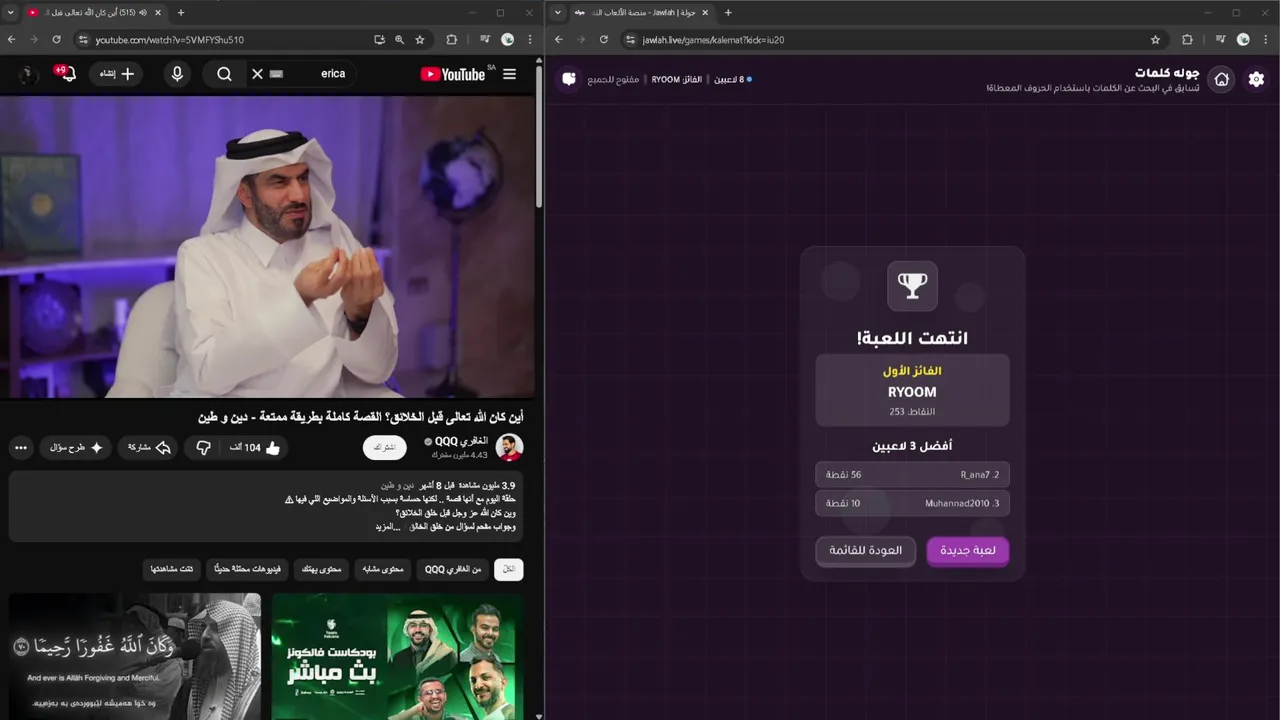
Task: Open Chrome three-dot menu in YouTube window
Action: tap(530, 40)
